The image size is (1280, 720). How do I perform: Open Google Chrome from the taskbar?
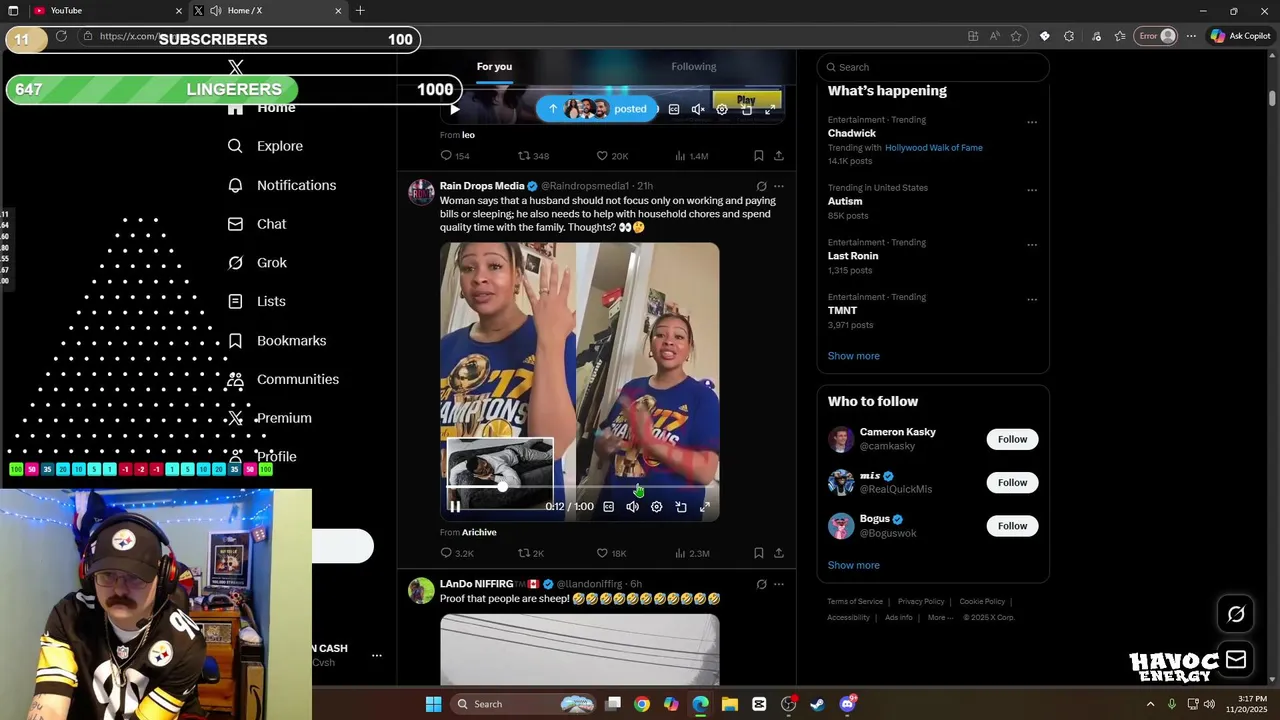tap(642, 704)
